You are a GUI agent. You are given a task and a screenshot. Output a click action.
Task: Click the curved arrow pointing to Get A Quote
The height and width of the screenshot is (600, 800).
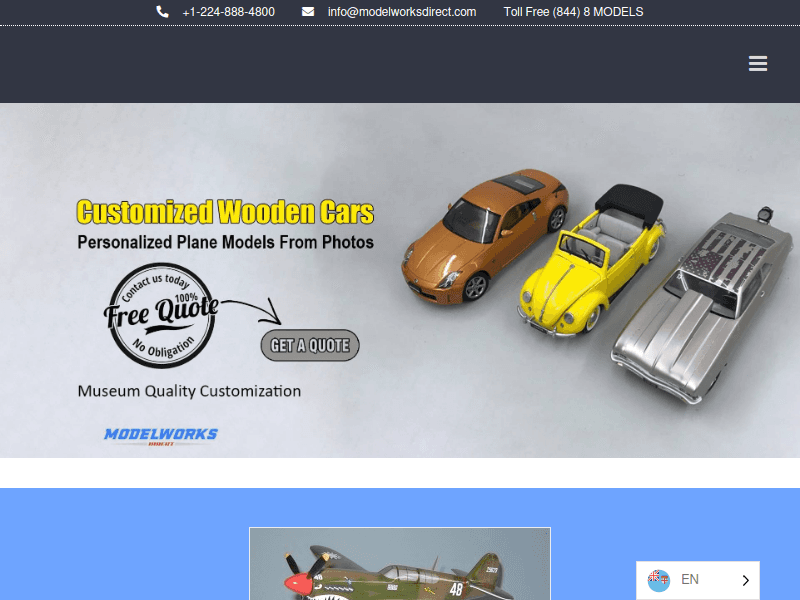246,307
